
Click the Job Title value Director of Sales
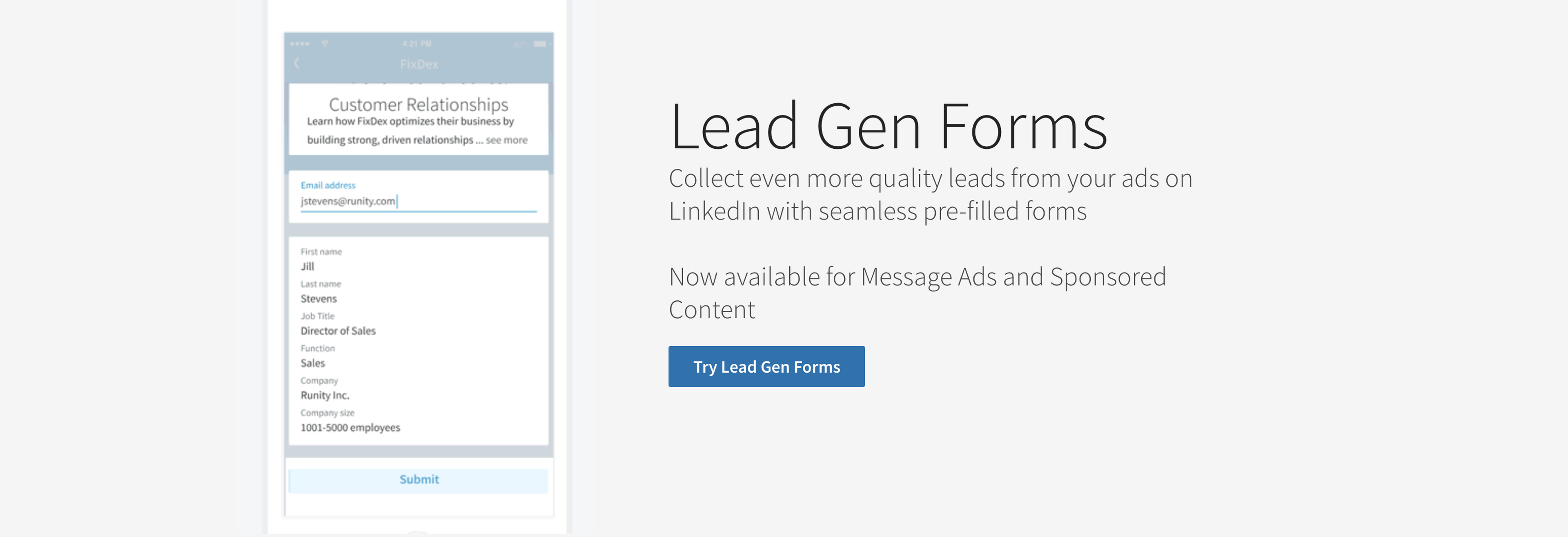click(x=338, y=331)
